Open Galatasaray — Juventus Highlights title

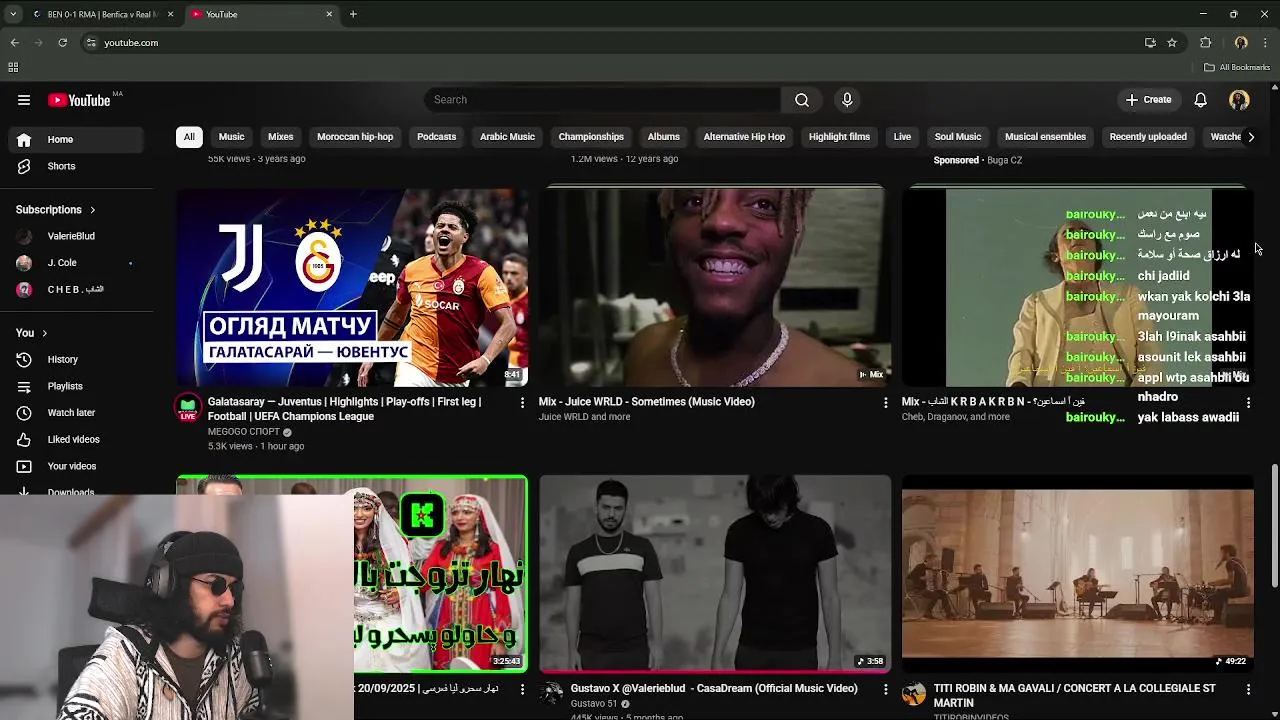(345, 409)
